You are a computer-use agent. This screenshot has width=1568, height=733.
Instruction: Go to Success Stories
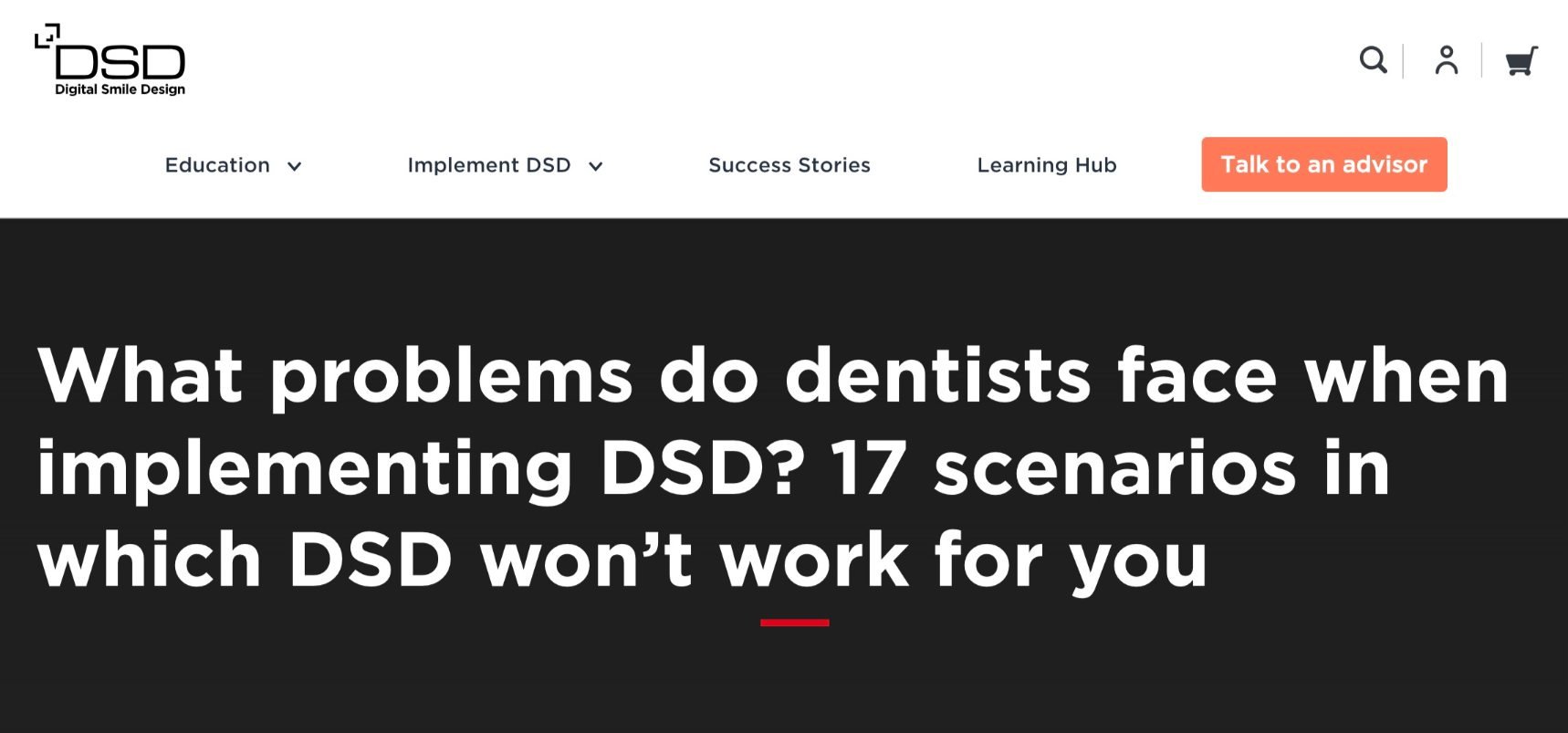pyautogui.click(x=789, y=165)
